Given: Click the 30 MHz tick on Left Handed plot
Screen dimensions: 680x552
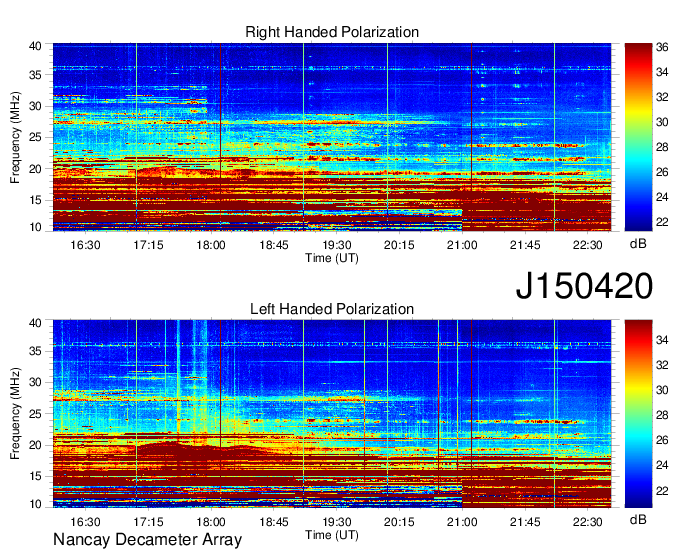Looking at the screenshot, I should pos(36,382).
